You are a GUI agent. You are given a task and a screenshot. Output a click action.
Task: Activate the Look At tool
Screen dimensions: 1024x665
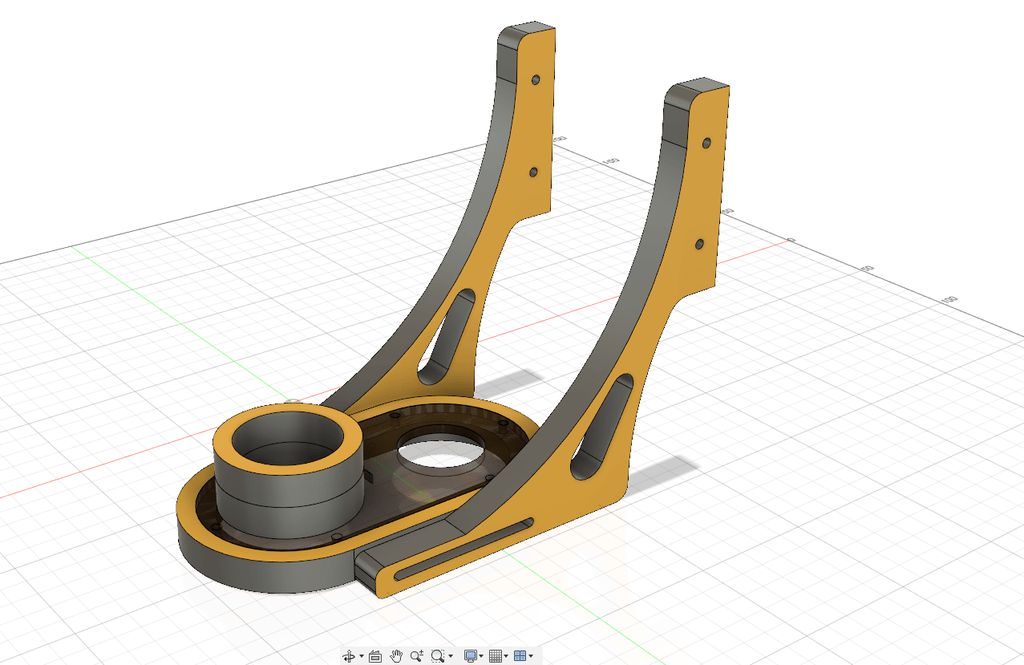pos(376,656)
